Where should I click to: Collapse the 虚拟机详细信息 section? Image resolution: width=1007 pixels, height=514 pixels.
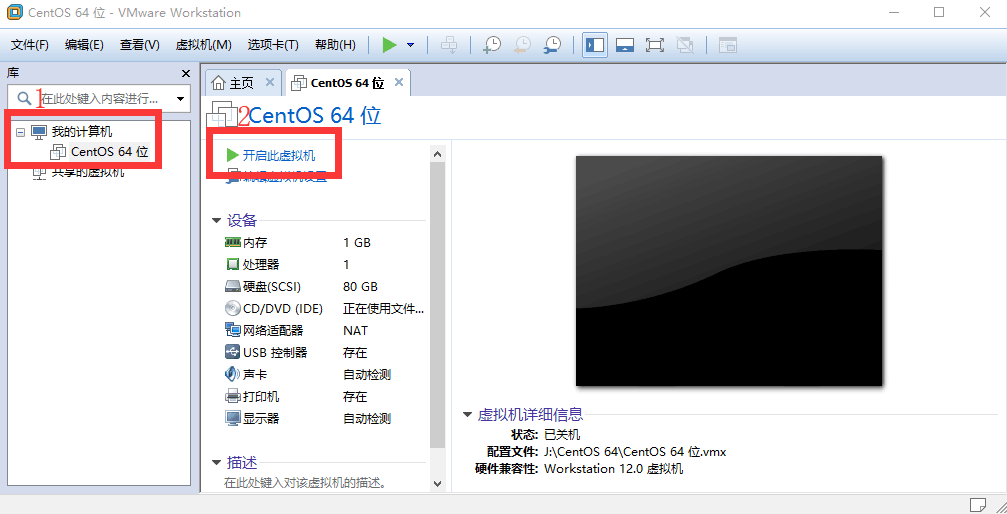(x=468, y=414)
